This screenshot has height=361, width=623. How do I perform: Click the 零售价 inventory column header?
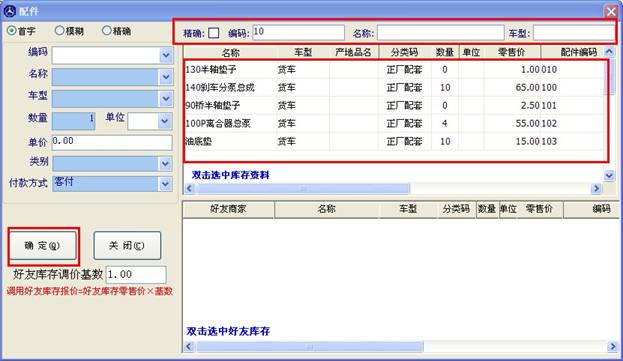512,52
